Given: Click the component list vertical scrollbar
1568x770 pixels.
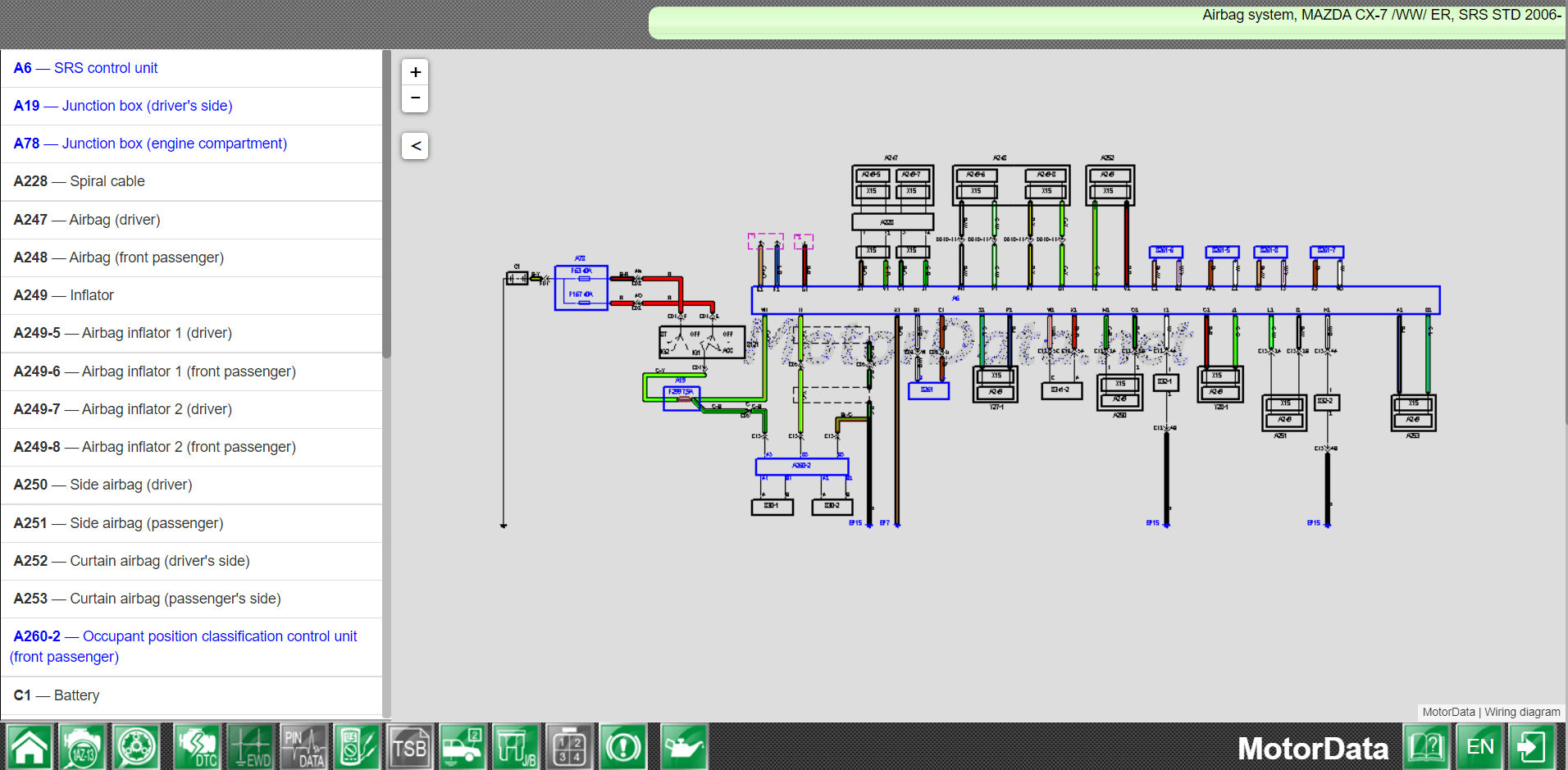Looking at the screenshot, I should click(x=386, y=203).
